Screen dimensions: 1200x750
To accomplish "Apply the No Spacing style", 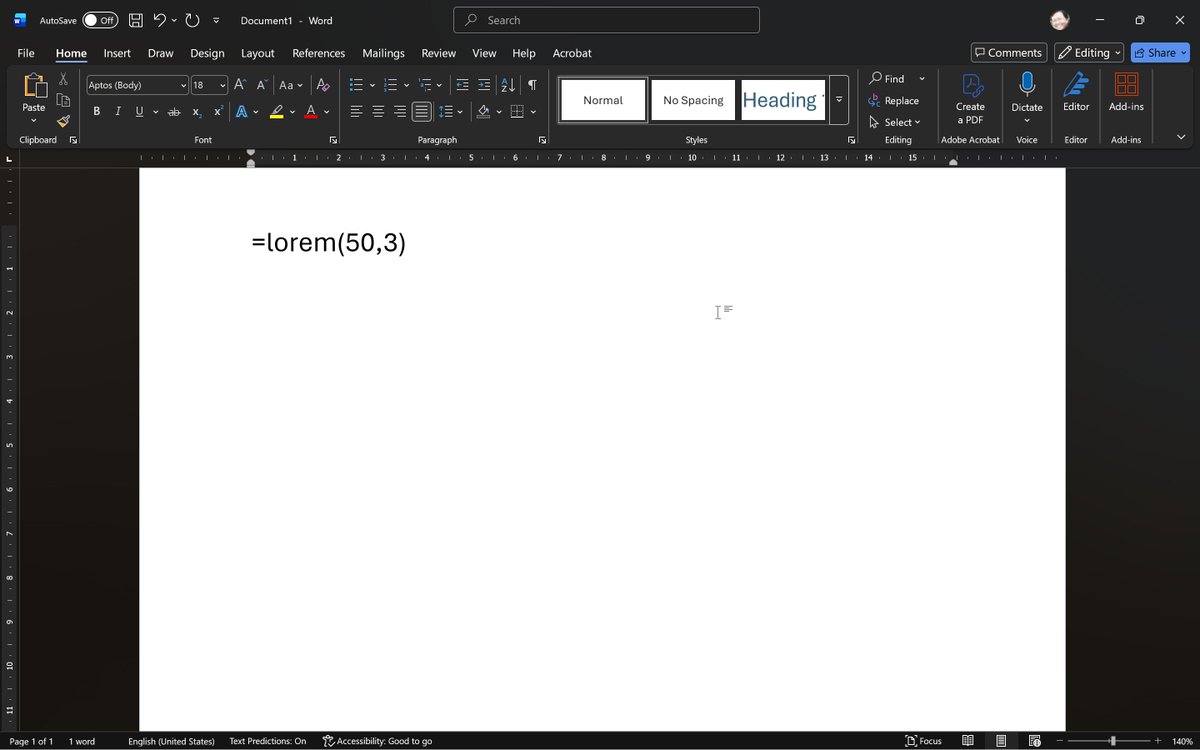I will 693,100.
